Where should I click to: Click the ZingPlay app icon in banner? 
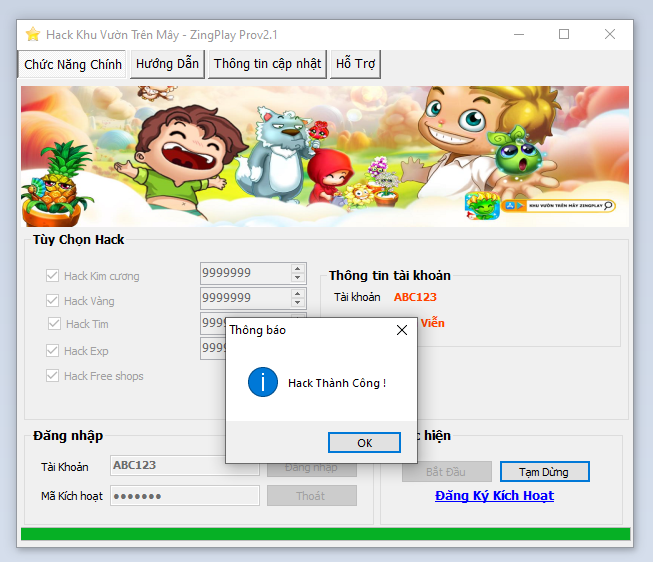[482, 206]
